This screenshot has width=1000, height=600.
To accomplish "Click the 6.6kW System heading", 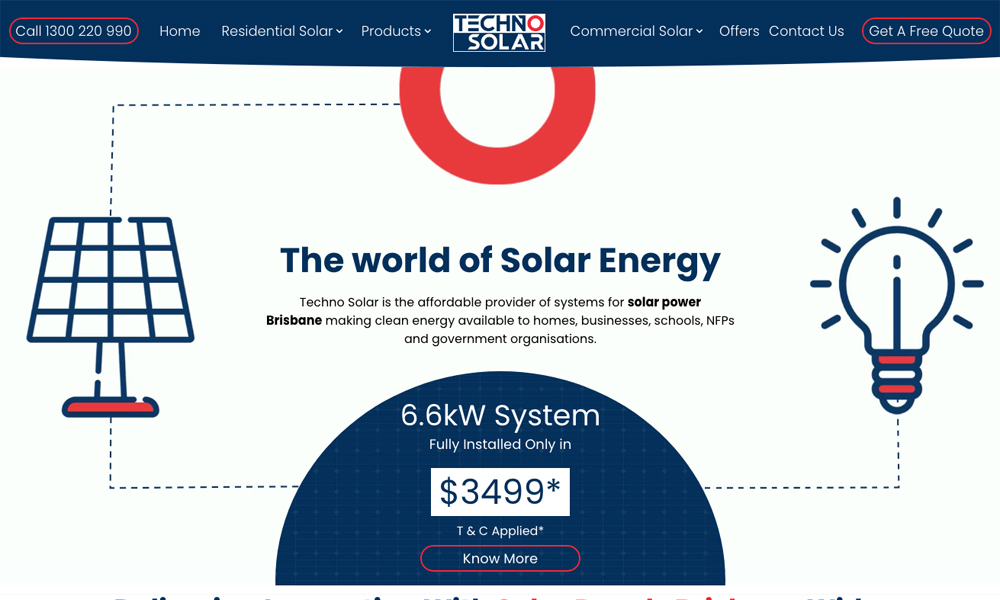I will (500, 415).
